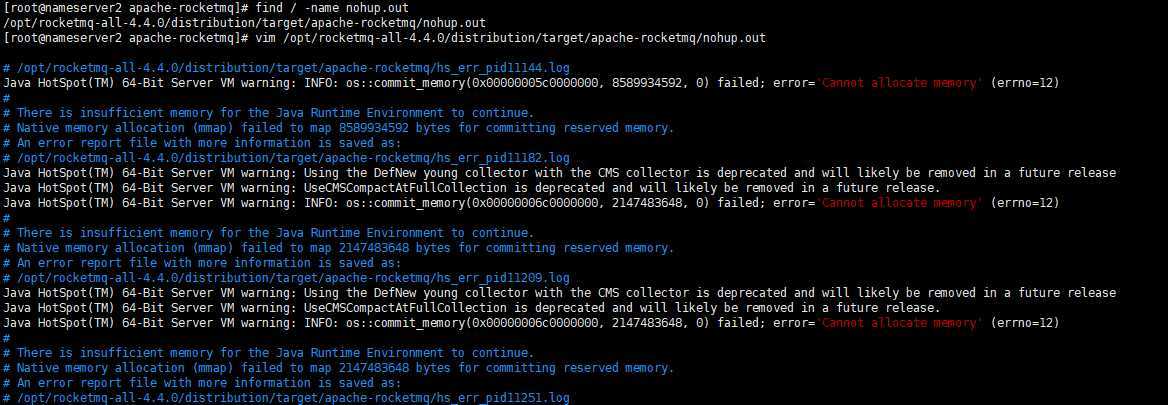The width and height of the screenshot is (1168, 405).
Task: Click the last 2147483648 bytes mmap failure line
Action: [x=339, y=368]
